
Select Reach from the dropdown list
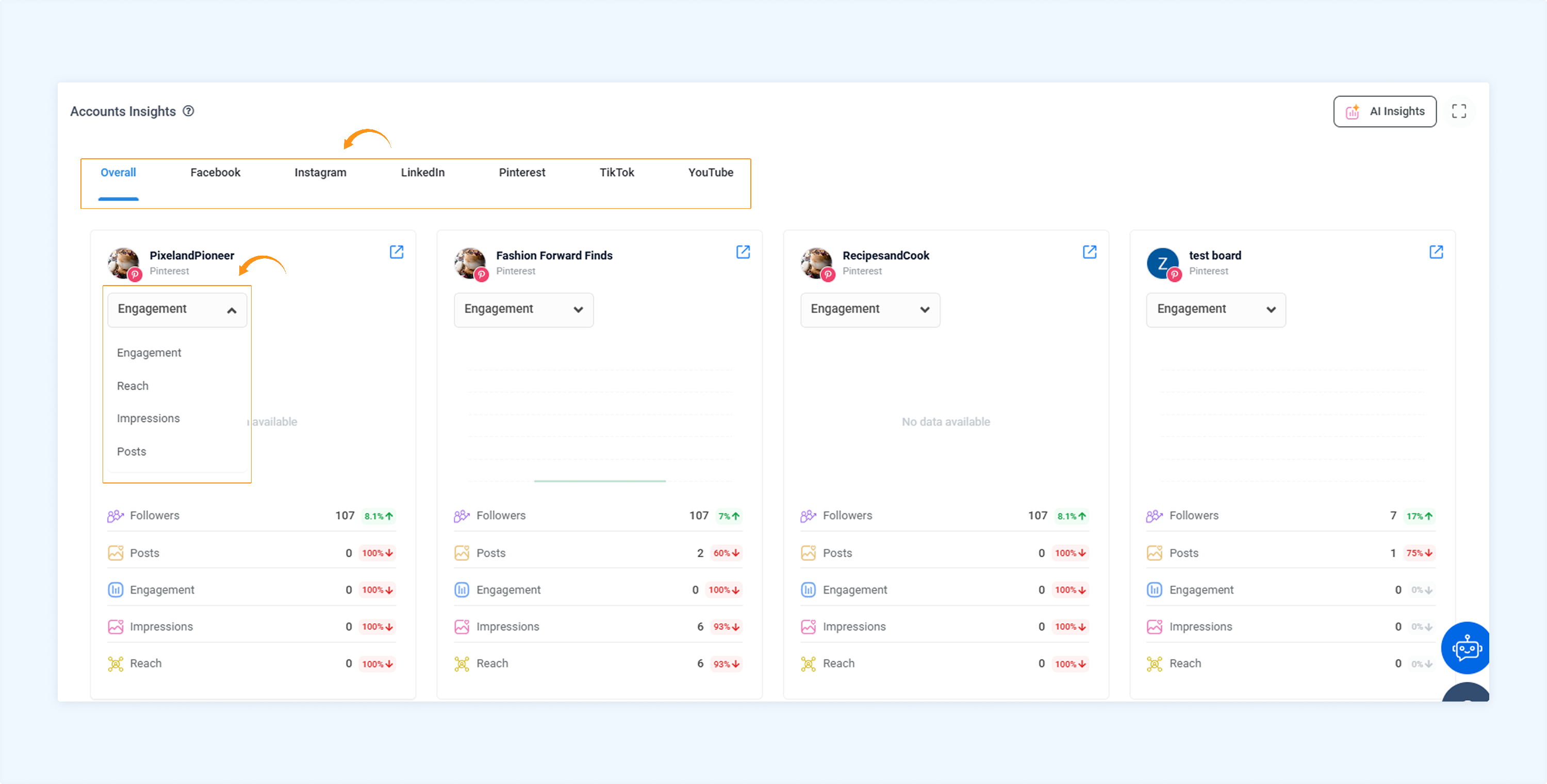pyautogui.click(x=133, y=386)
